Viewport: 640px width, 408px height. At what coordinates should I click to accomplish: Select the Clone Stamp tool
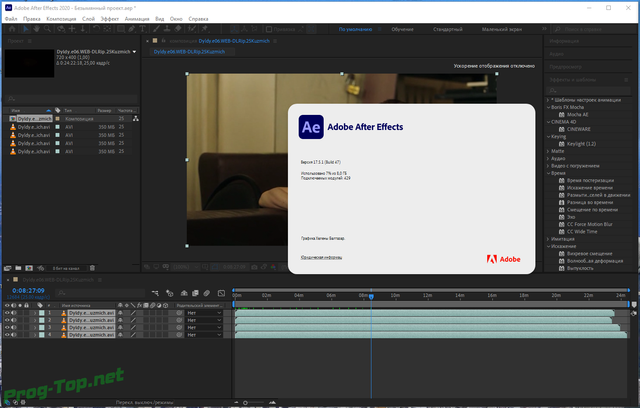click(167, 29)
